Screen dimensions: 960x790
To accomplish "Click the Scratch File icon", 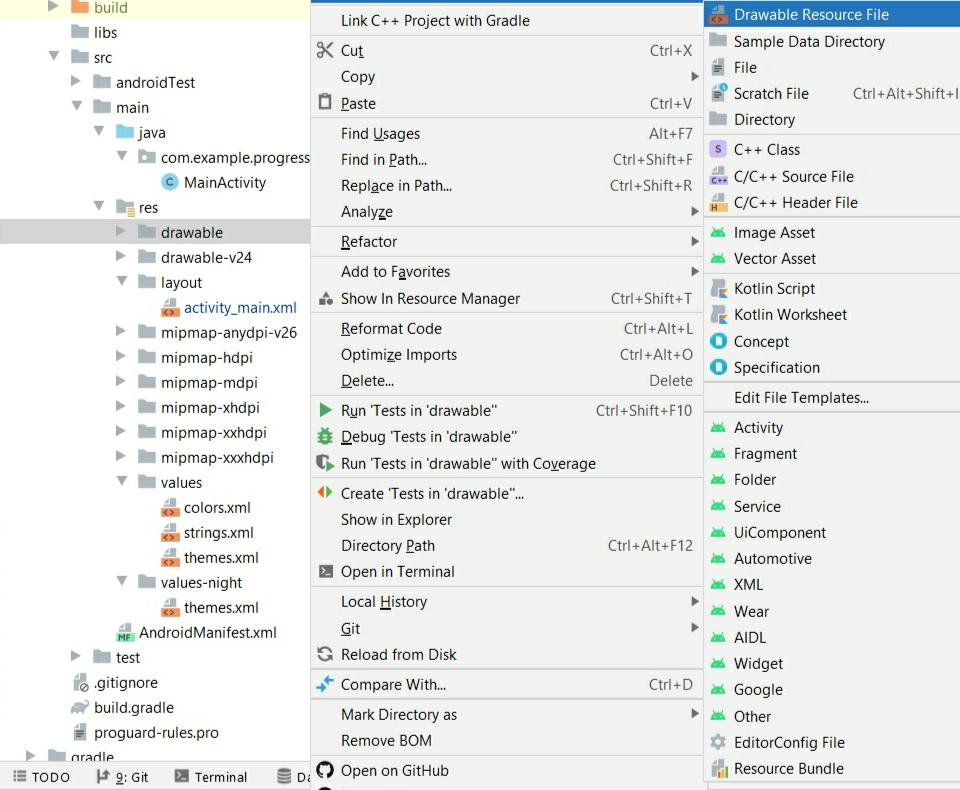I will 719,92.
